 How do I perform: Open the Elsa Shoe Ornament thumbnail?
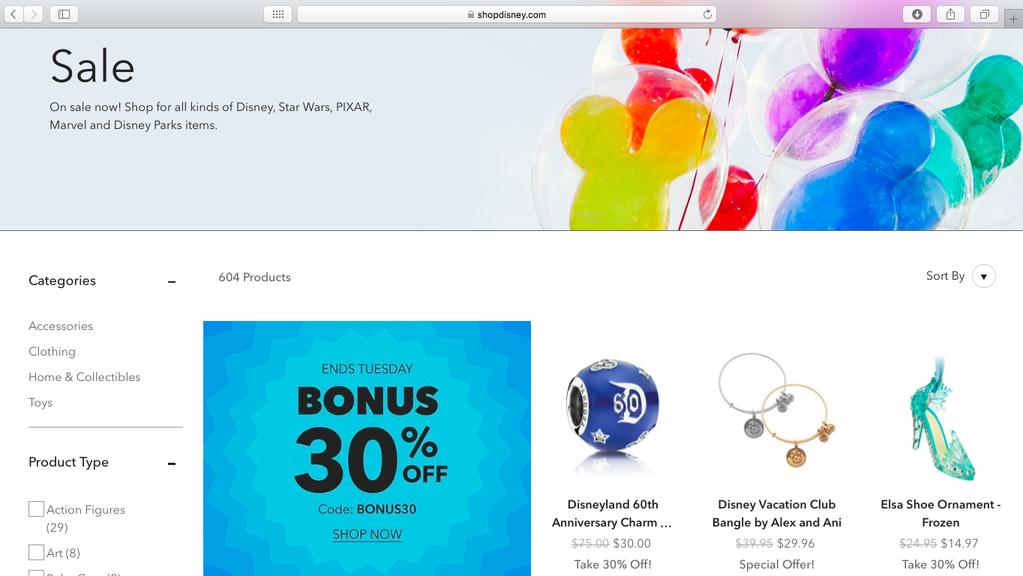941,419
